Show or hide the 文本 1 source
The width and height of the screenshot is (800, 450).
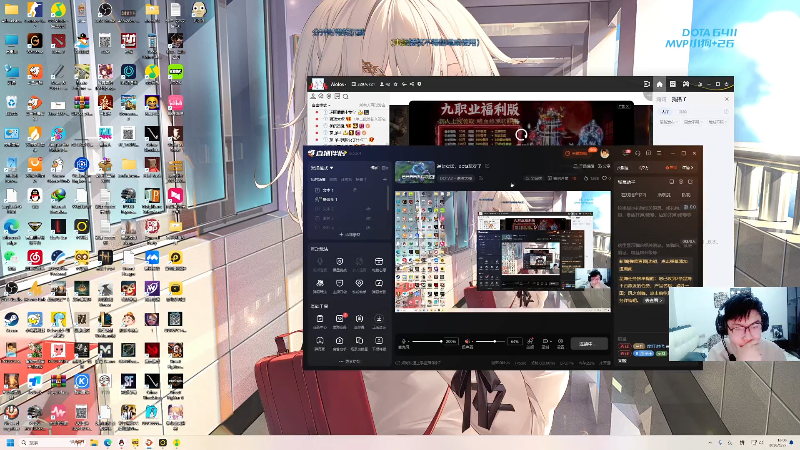coord(355,190)
